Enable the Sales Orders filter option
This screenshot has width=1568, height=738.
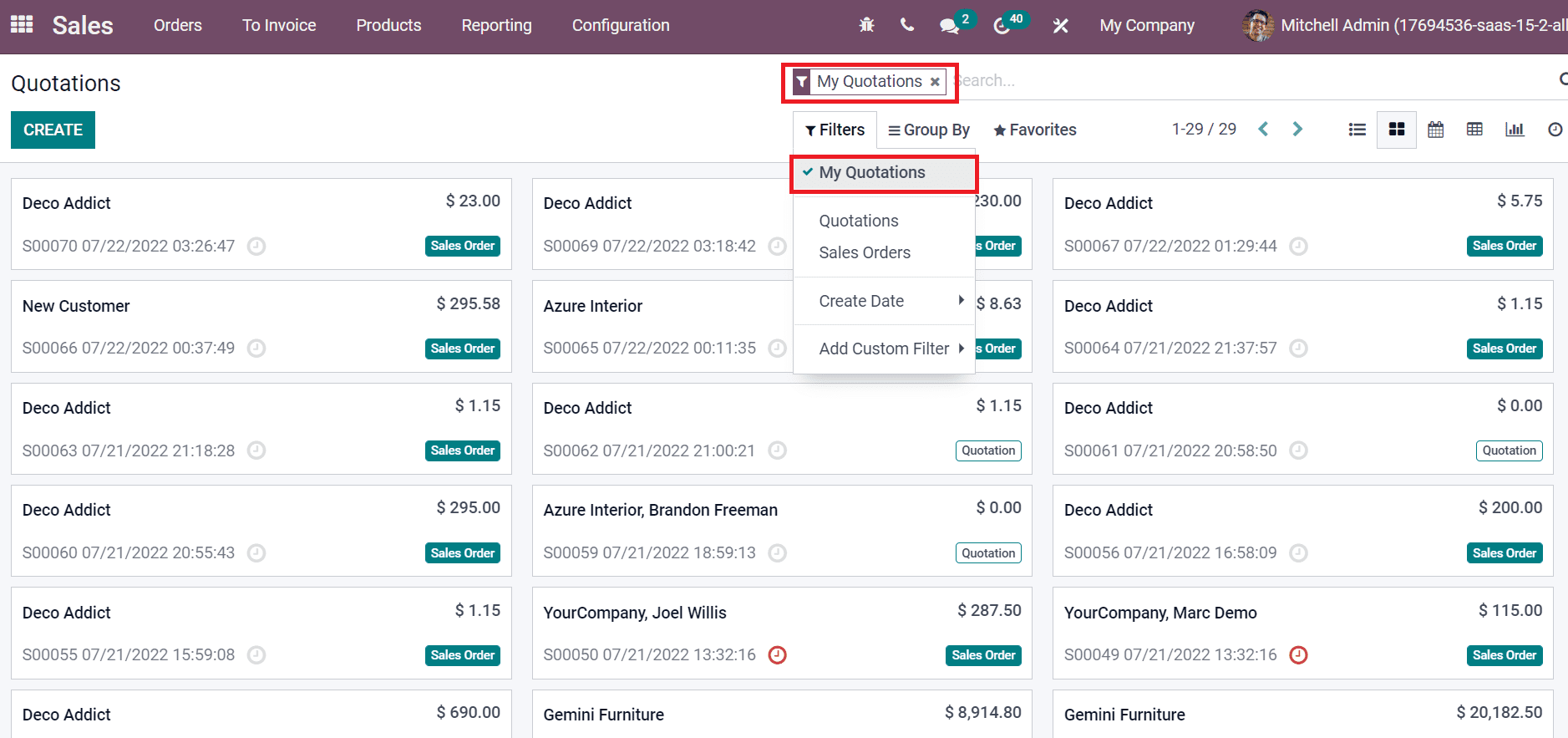(x=884, y=252)
